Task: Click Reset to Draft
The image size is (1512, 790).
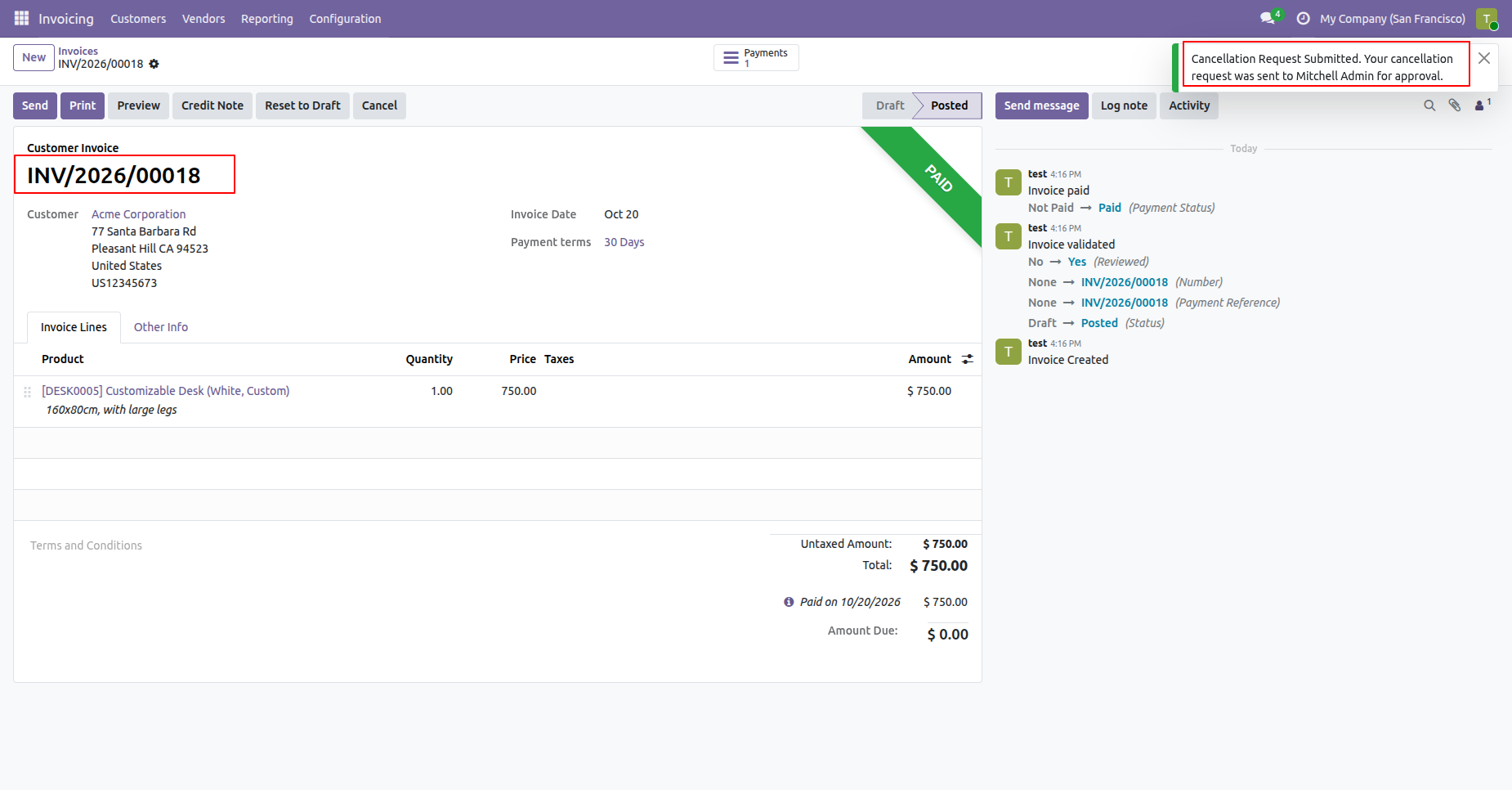Action: (302, 105)
